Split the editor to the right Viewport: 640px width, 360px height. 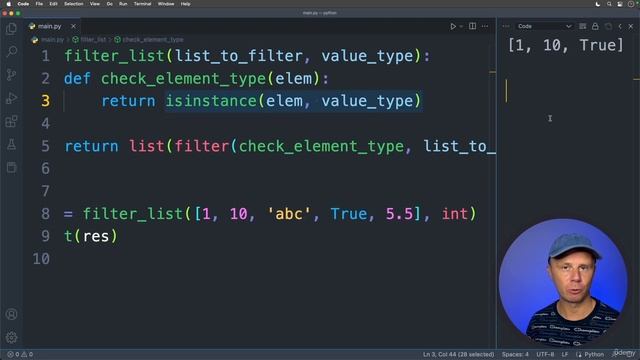[x=472, y=26]
